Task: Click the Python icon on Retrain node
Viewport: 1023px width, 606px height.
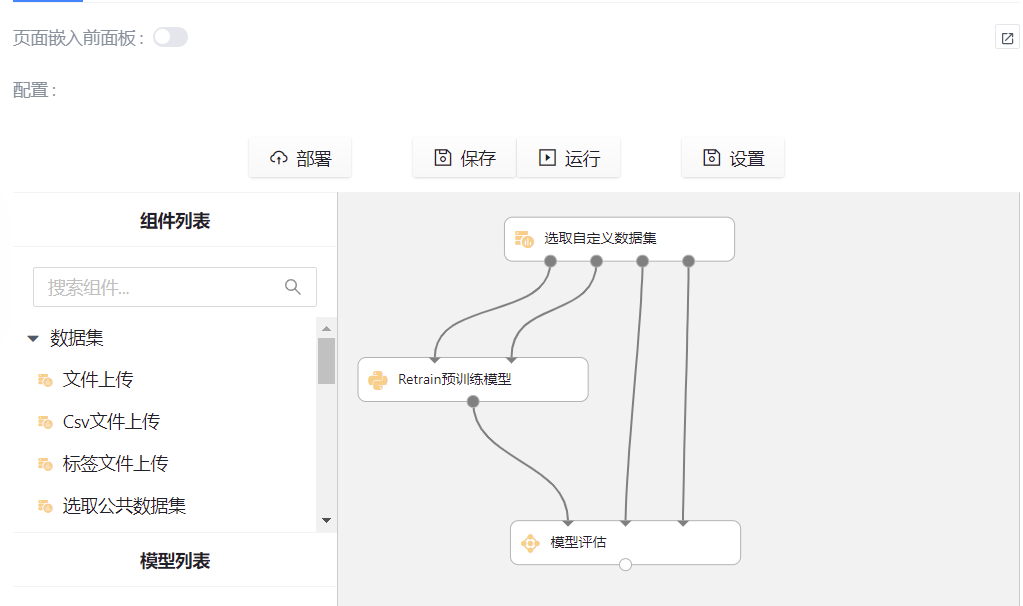Action: point(378,380)
